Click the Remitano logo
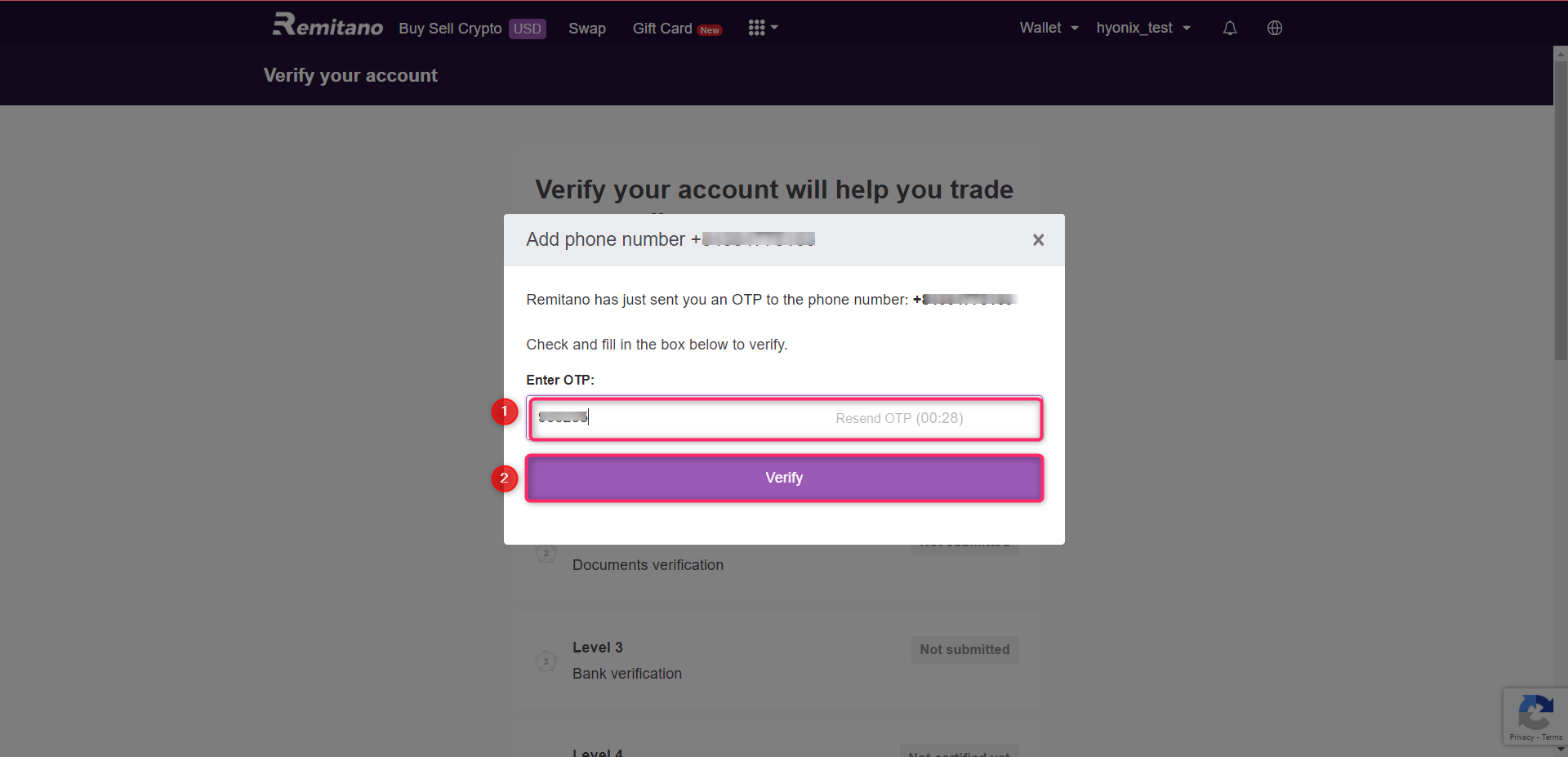The image size is (1568, 757). coord(327,25)
